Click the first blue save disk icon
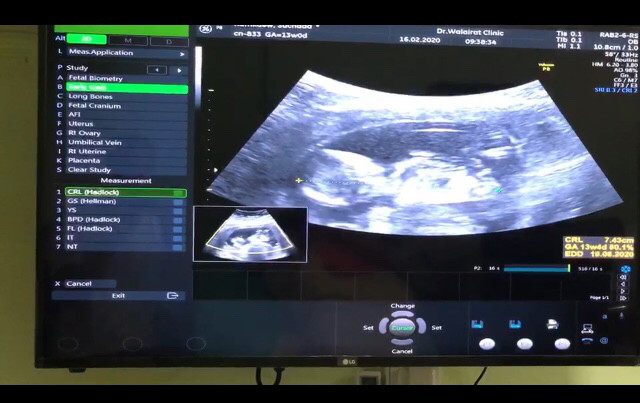 tap(477, 325)
